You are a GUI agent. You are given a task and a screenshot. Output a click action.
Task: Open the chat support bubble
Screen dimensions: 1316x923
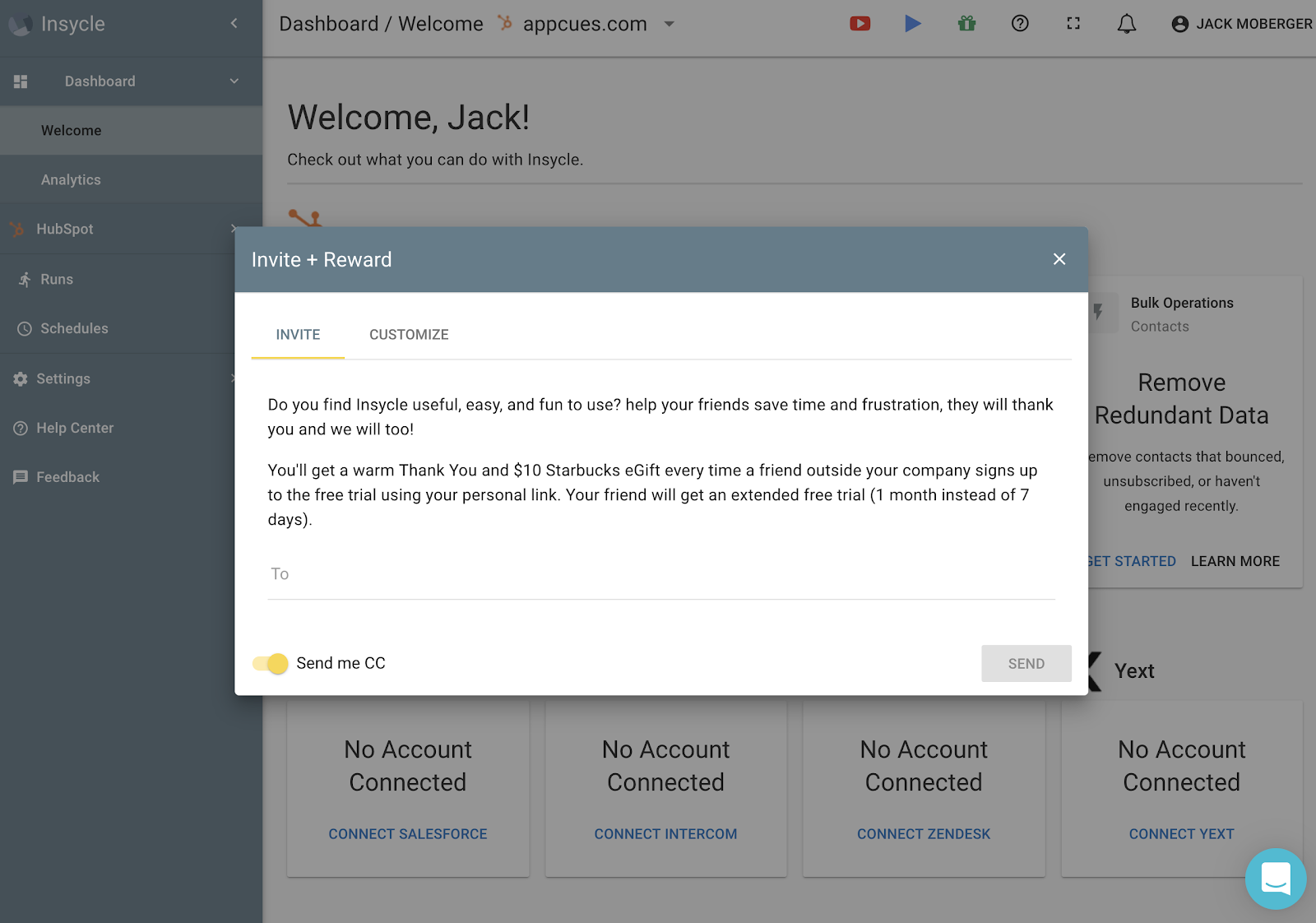(x=1276, y=879)
